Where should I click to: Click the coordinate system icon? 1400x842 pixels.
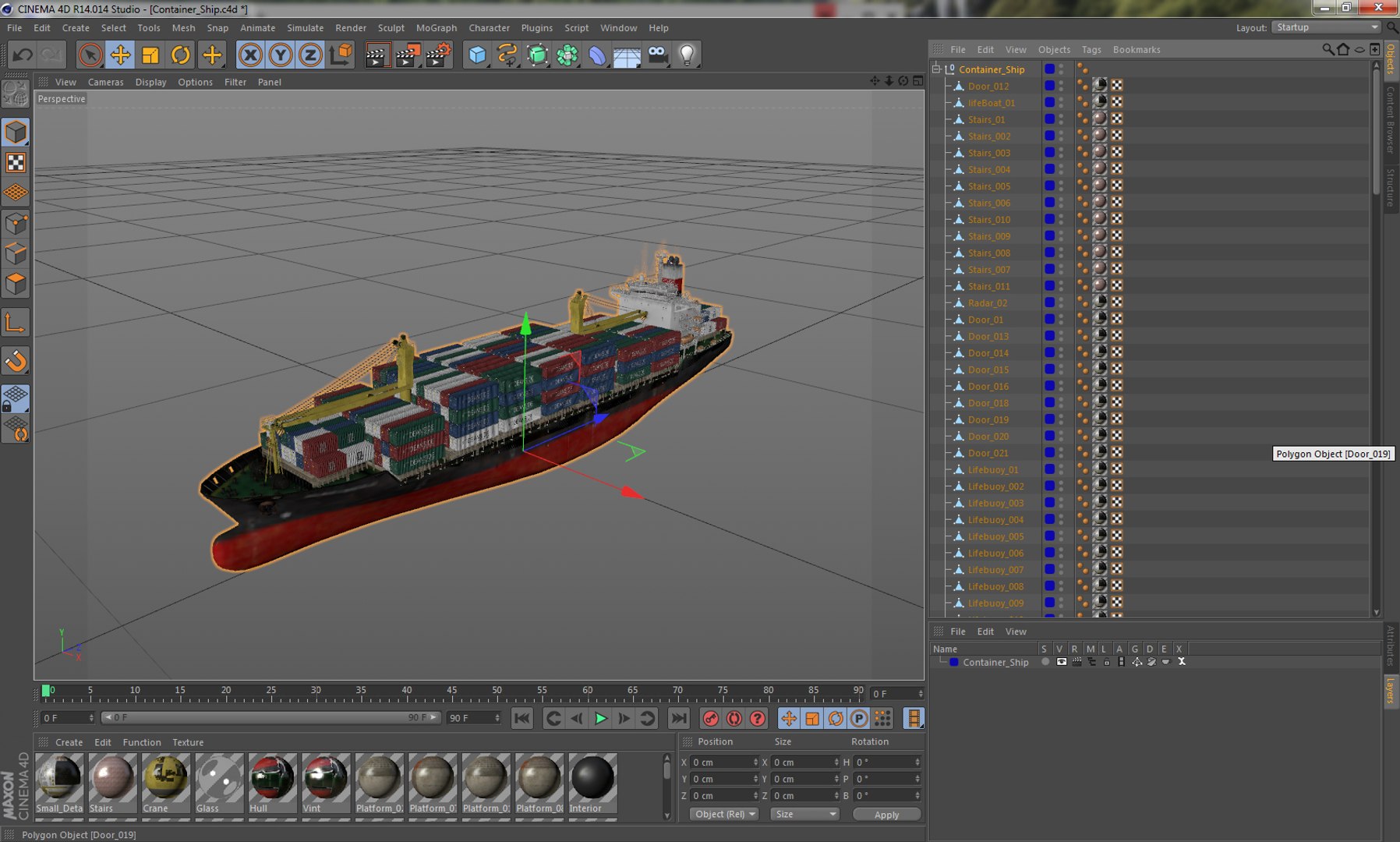tap(341, 55)
